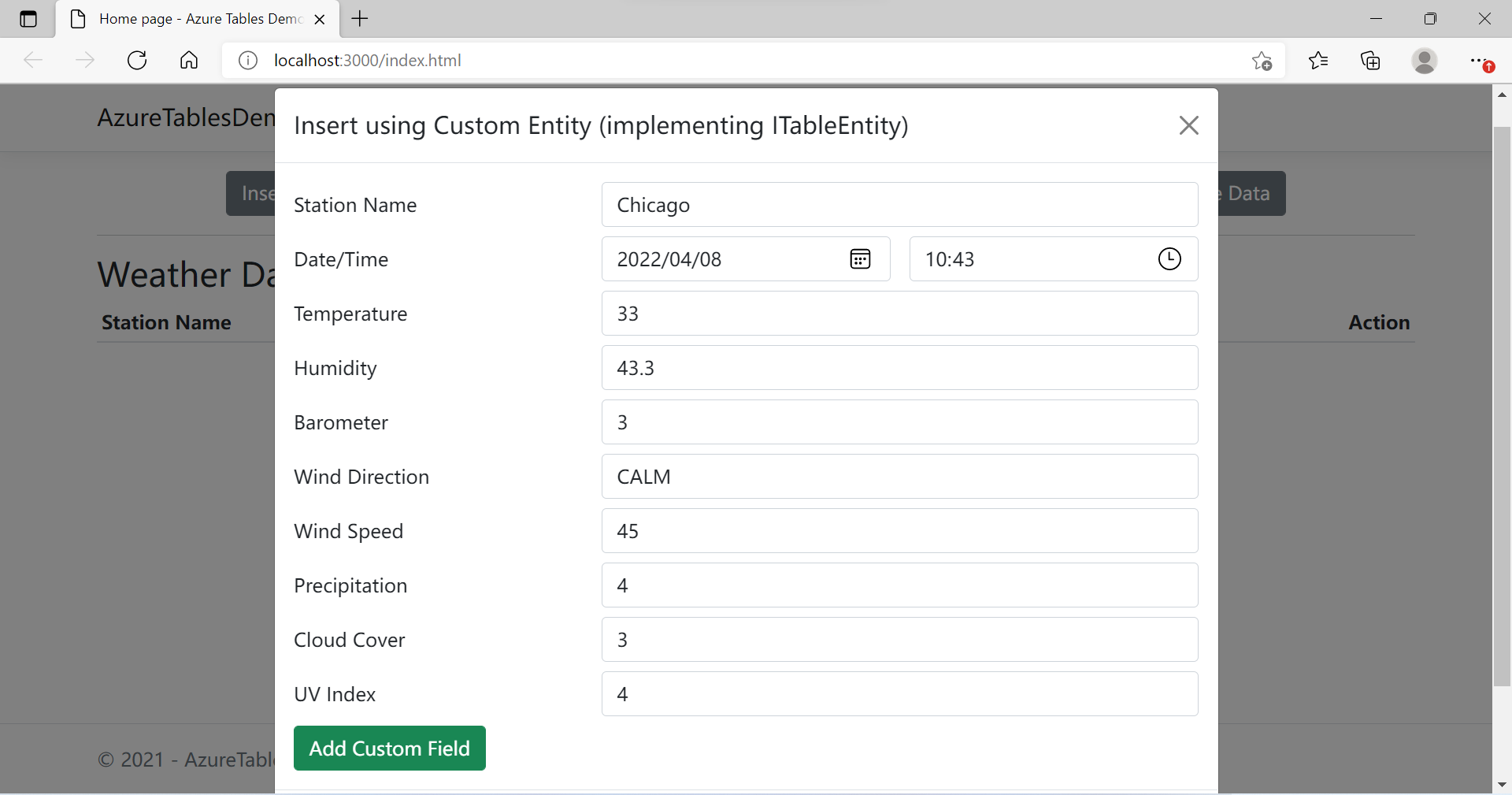The image size is (1512, 795).
Task: Focus the Humidity input field
Action: [x=899, y=368]
